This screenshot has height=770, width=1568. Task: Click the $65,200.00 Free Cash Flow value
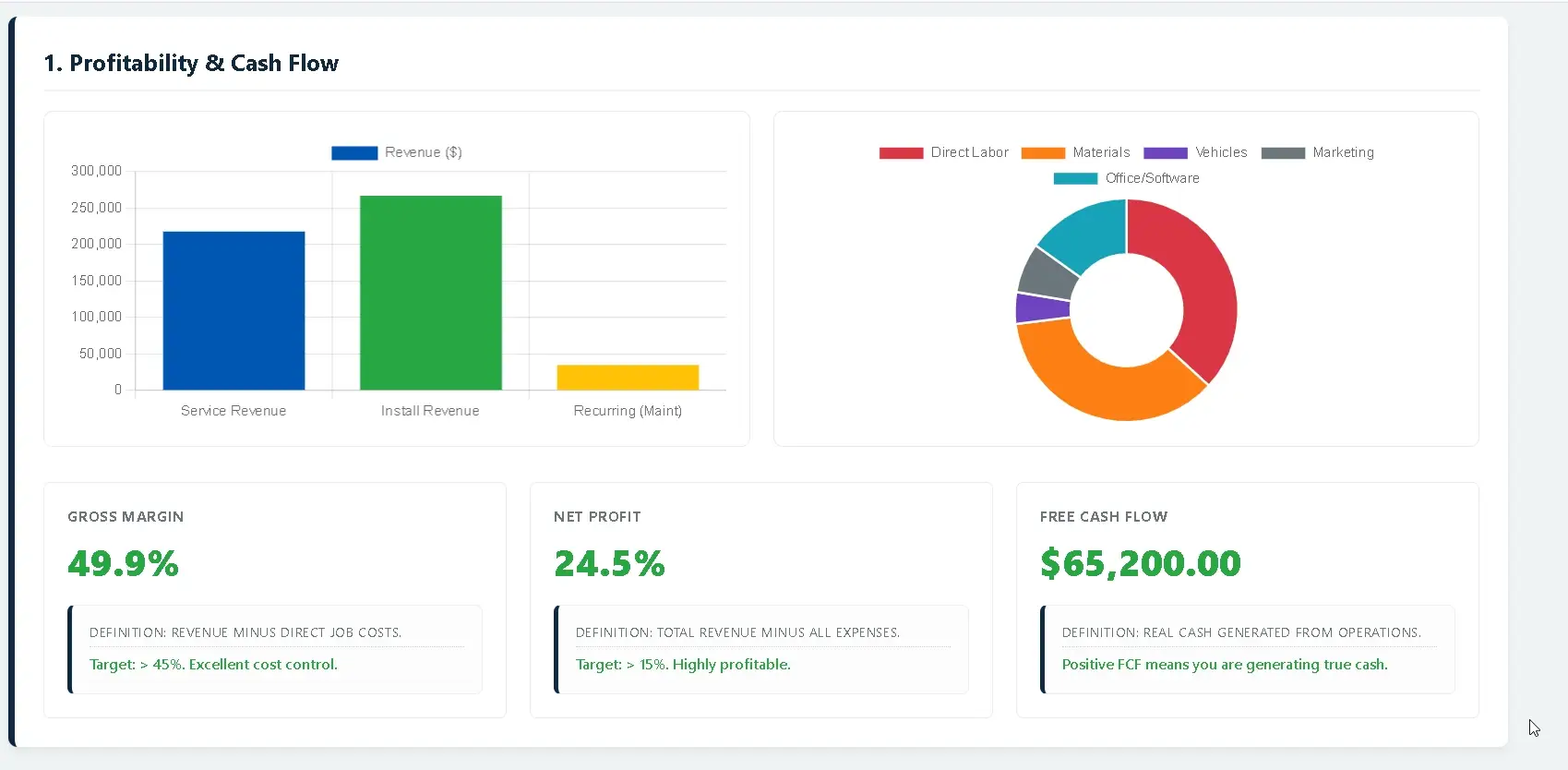pos(1140,563)
